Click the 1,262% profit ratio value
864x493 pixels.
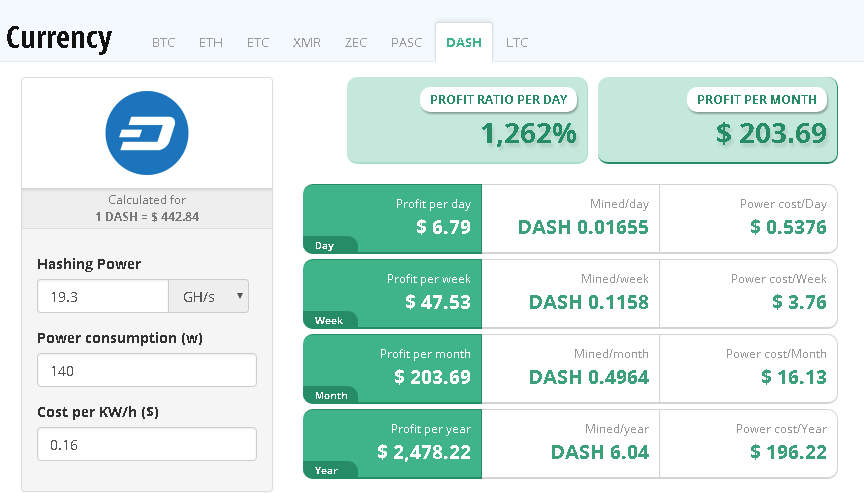(x=529, y=134)
